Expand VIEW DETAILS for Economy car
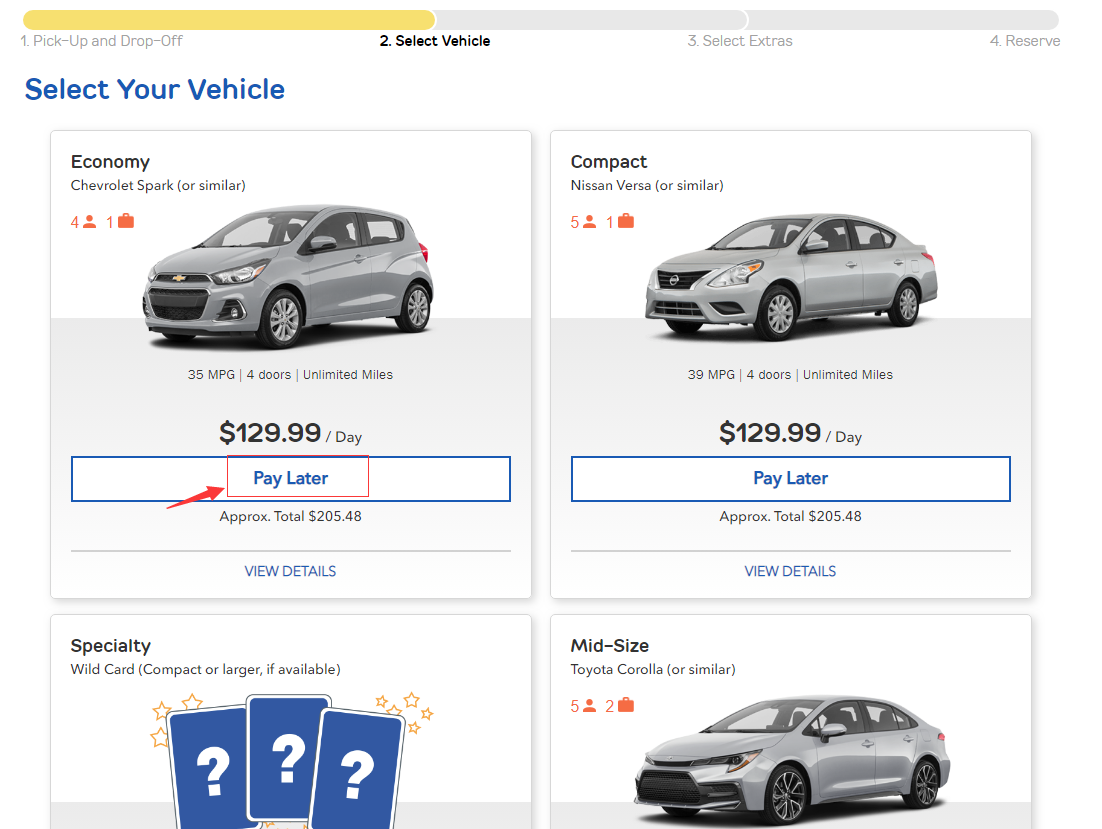The height and width of the screenshot is (829, 1102). coord(290,571)
